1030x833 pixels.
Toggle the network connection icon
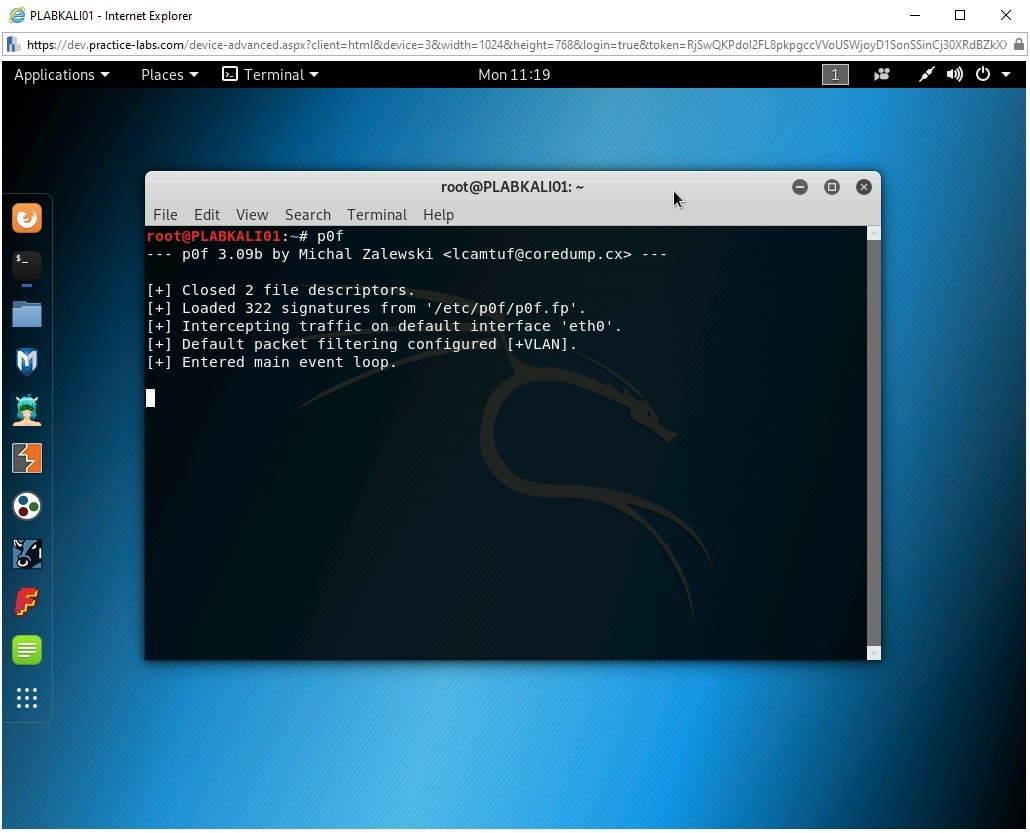pyautogui.click(x=925, y=74)
